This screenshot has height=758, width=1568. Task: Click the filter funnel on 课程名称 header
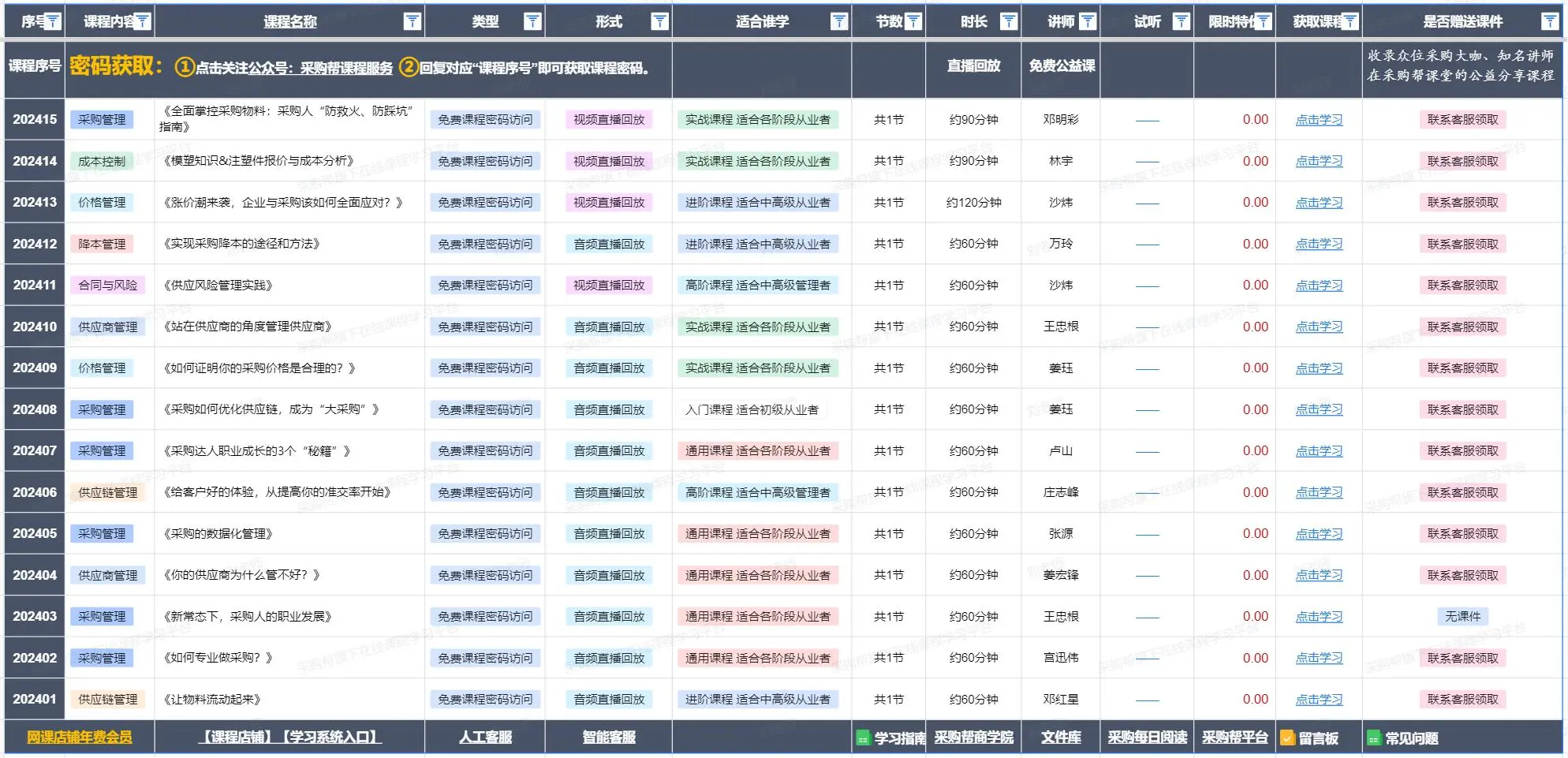coord(413,21)
